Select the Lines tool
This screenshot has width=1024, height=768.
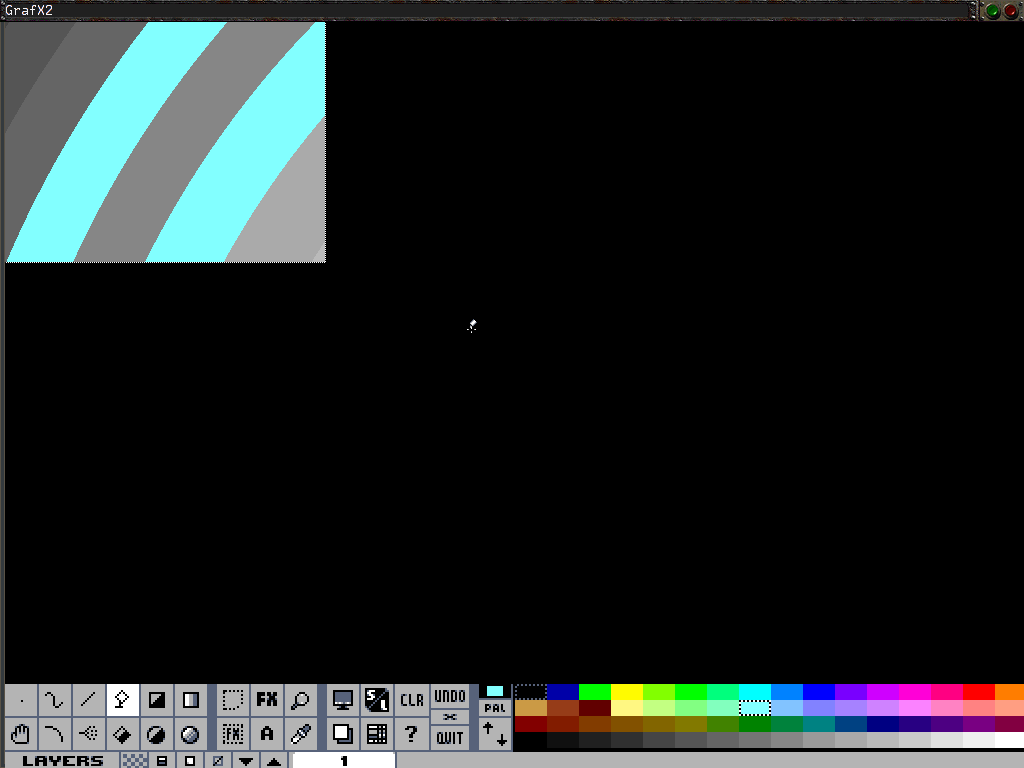[88, 700]
